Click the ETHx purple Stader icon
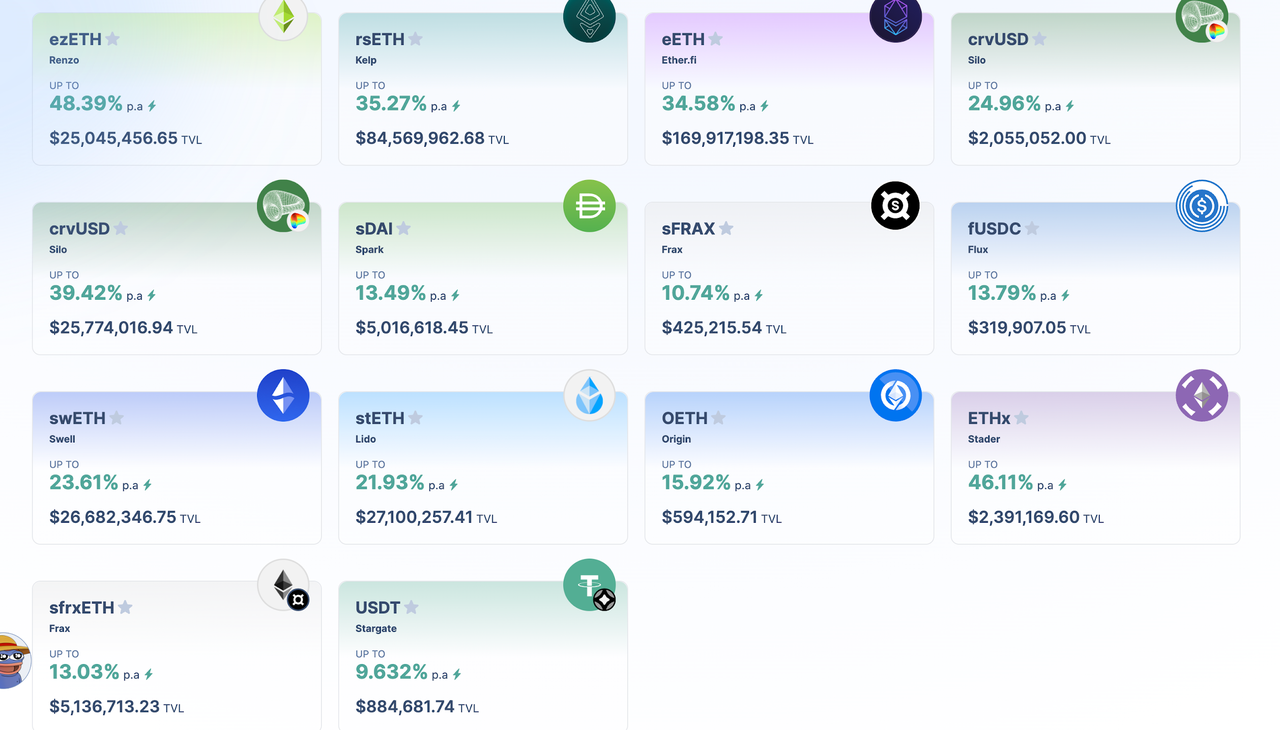 point(1202,395)
